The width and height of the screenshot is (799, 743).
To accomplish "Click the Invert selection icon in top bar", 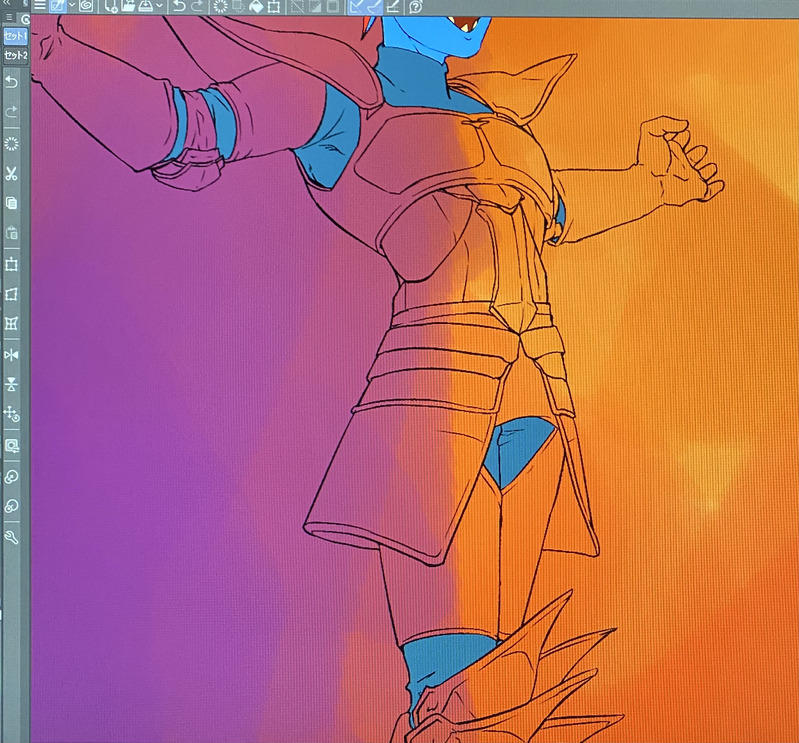I will (x=315, y=7).
